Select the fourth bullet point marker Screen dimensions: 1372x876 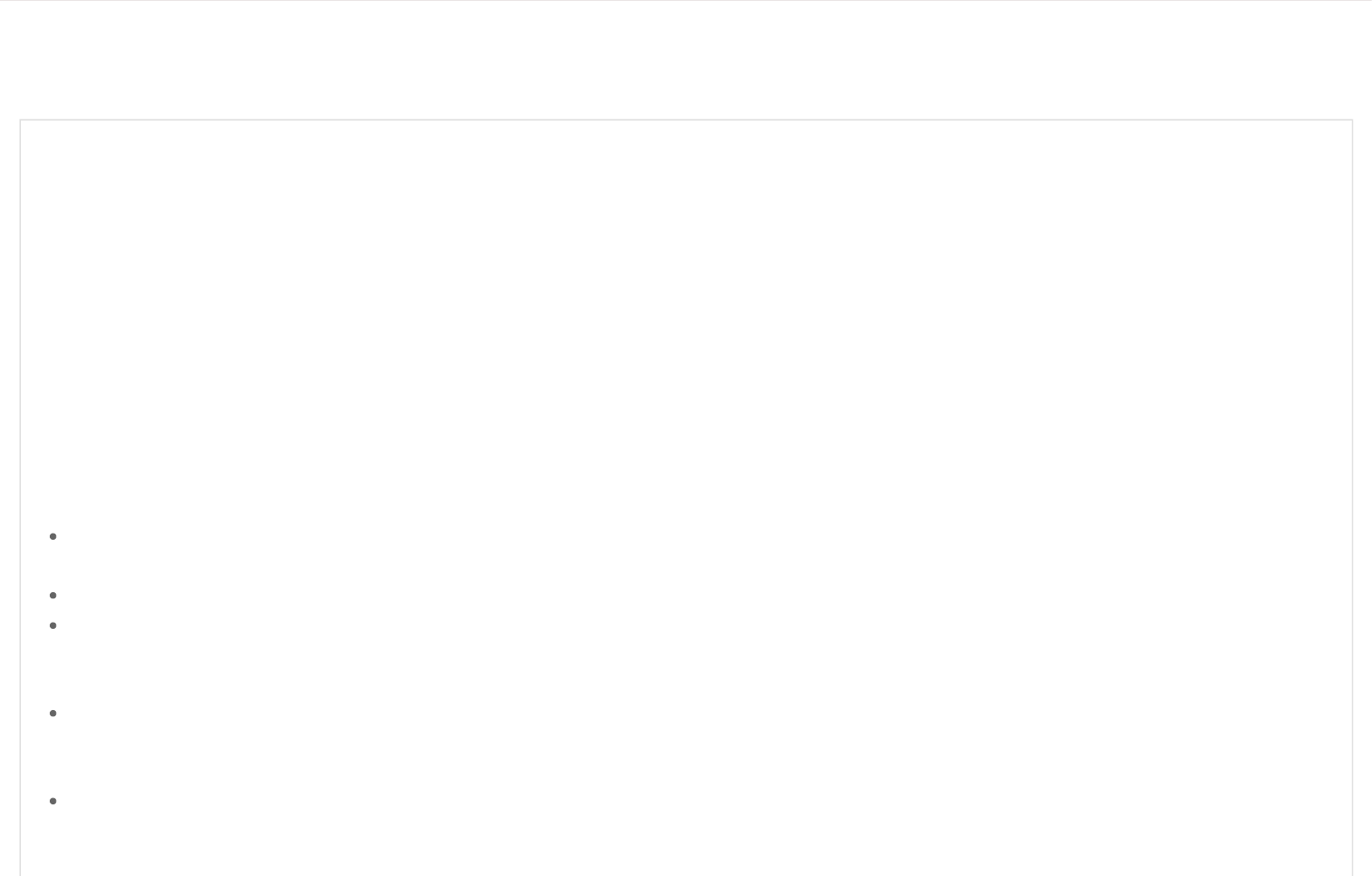pyautogui.click(x=53, y=714)
